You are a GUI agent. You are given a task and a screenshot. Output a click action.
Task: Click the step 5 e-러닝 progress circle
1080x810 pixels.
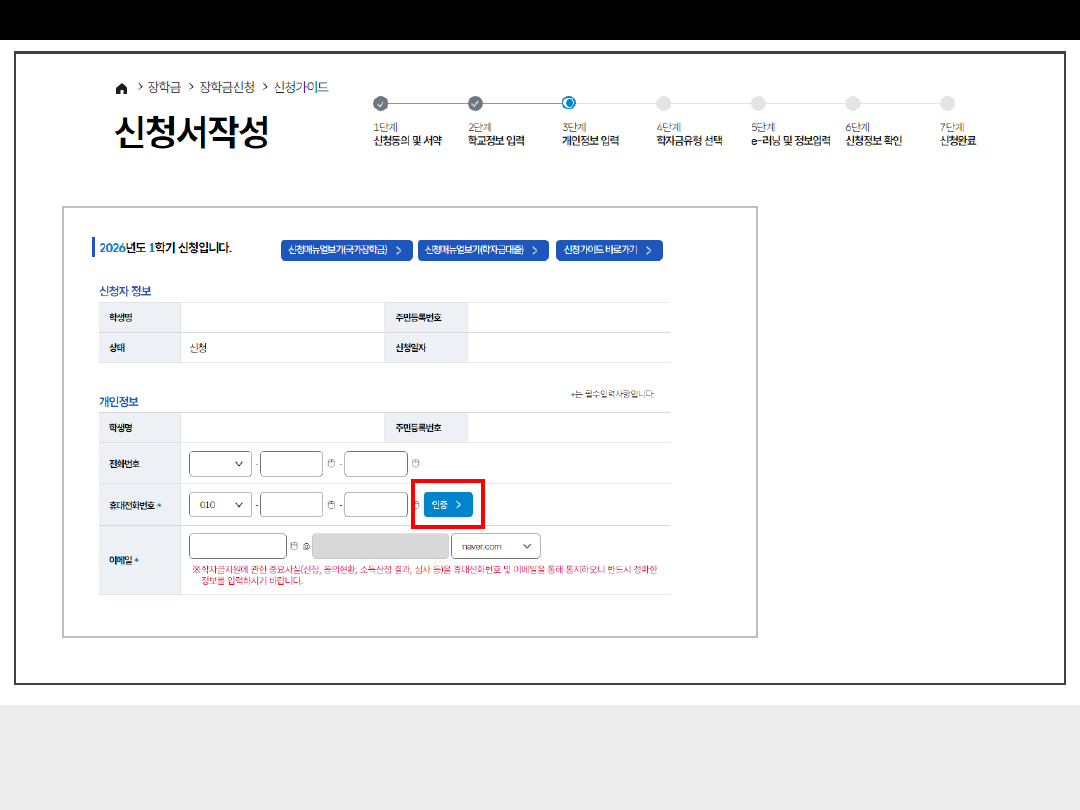[758, 103]
